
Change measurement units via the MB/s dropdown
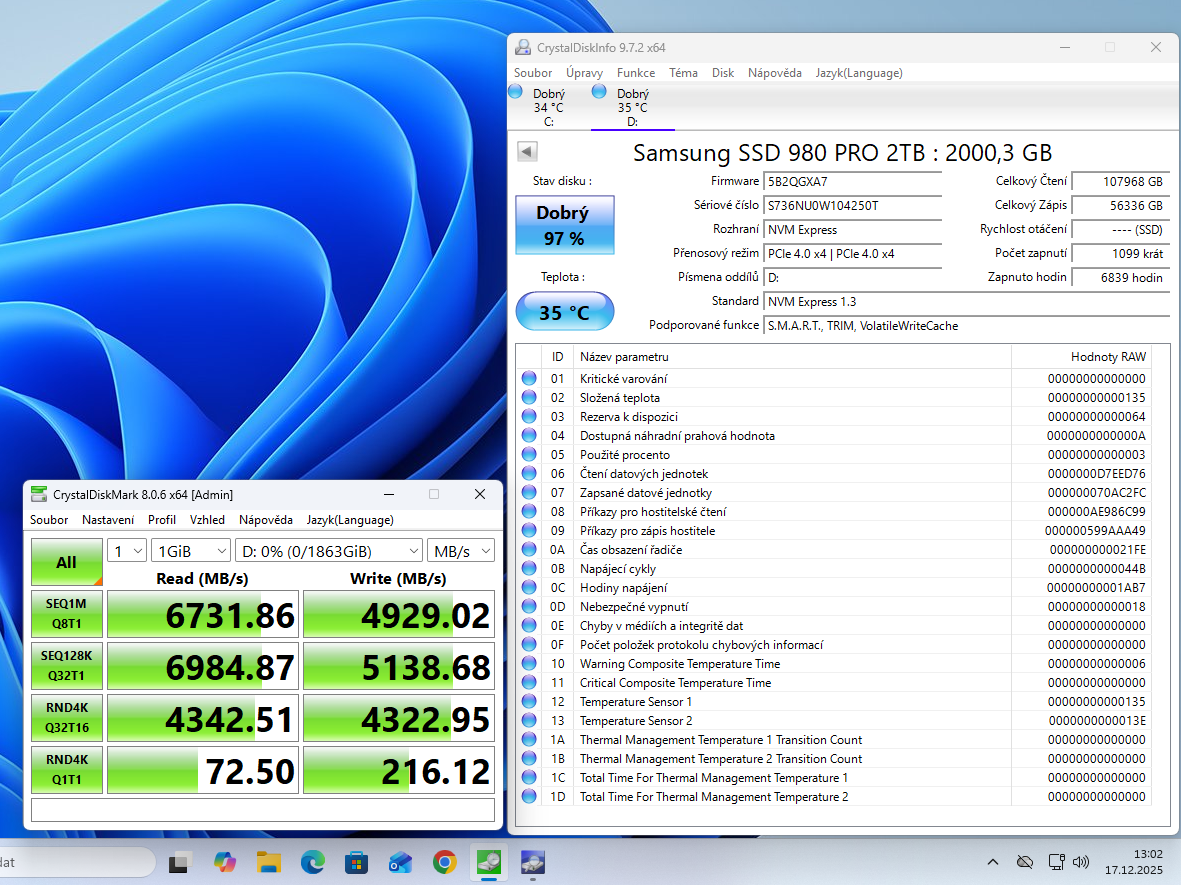pos(460,550)
